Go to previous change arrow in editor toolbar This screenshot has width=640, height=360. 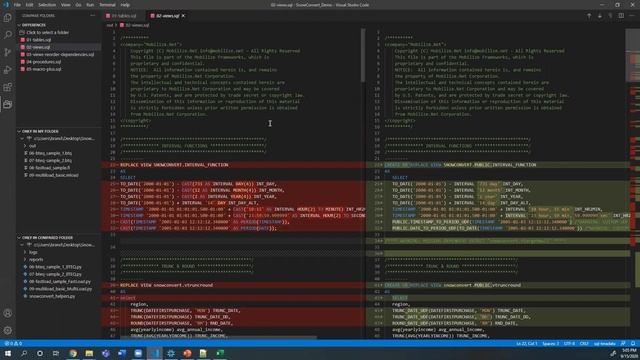[589, 16]
